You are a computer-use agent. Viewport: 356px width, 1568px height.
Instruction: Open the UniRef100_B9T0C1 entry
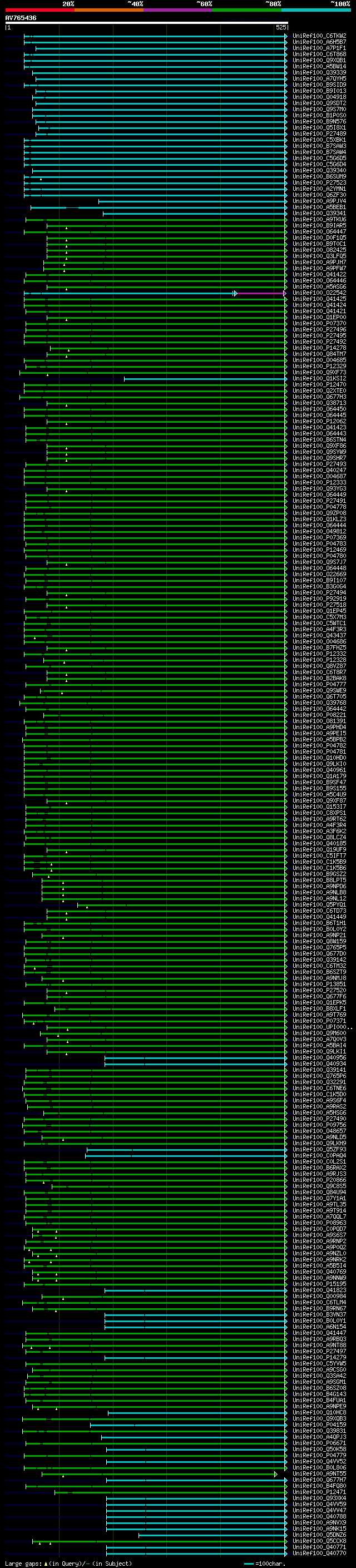pyautogui.click(x=319, y=244)
